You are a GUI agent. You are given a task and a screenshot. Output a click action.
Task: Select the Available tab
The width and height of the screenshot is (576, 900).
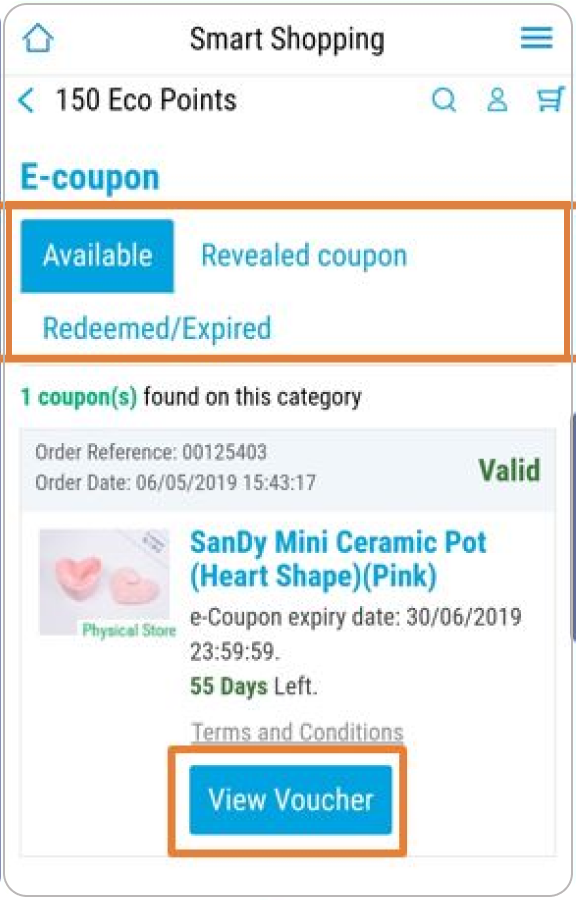coord(97,256)
